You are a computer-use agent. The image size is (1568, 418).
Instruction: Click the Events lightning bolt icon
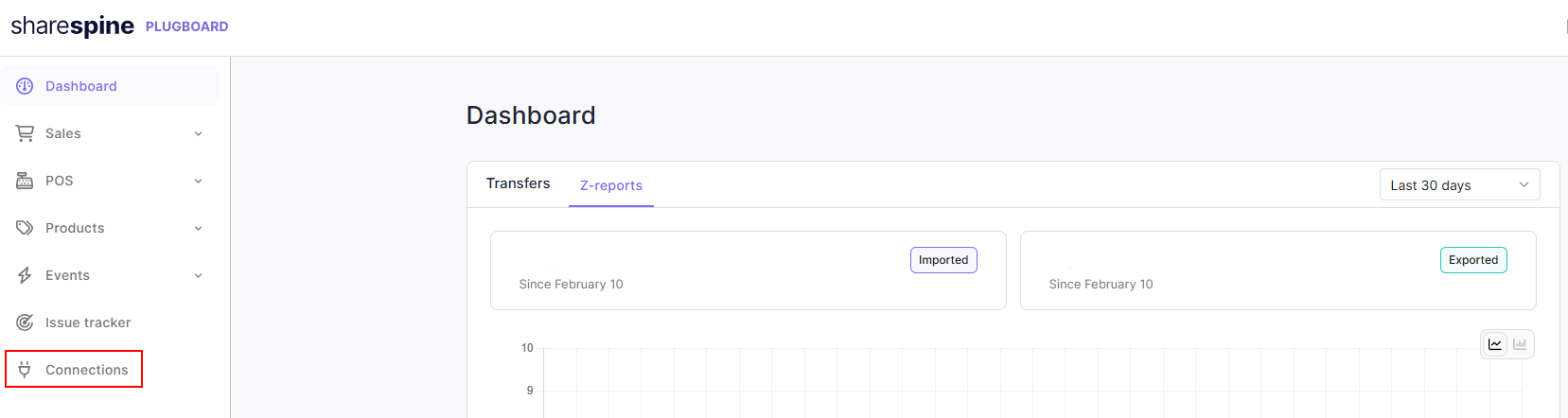point(25,275)
